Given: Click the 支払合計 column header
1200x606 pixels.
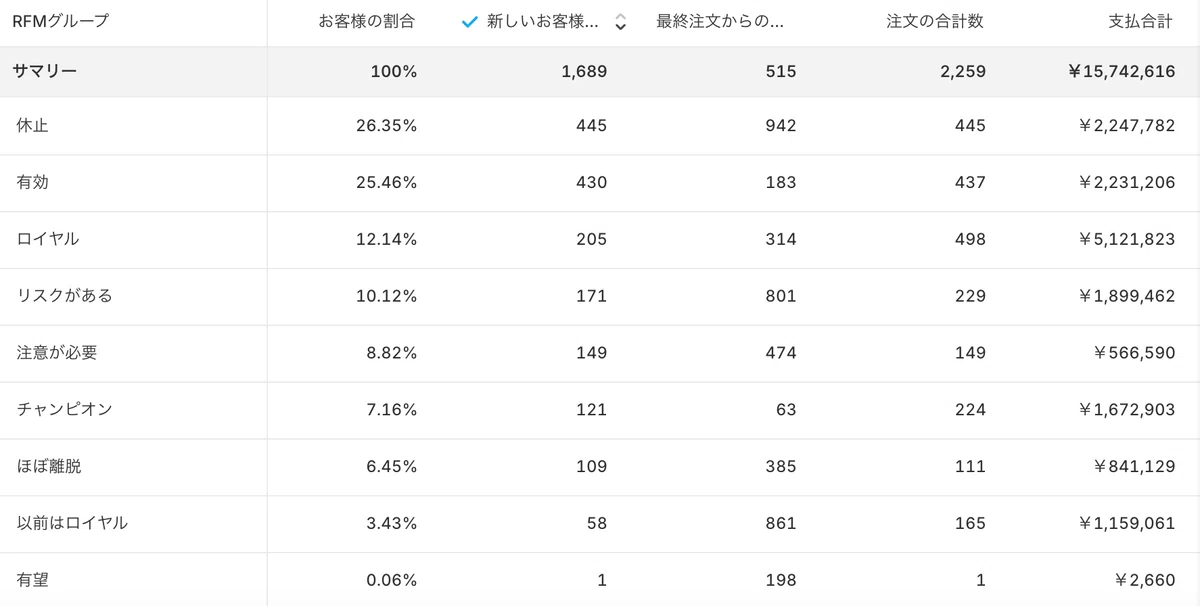Looking at the screenshot, I should [x=1140, y=21].
